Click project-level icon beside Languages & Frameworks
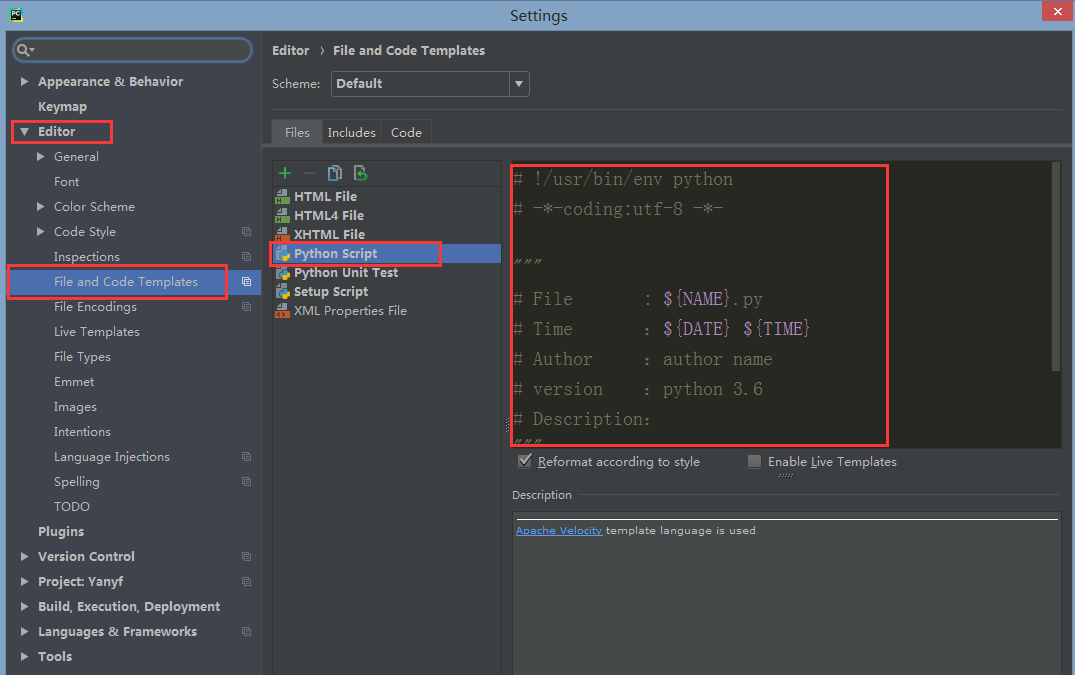The height and width of the screenshot is (675, 1075). coord(246,631)
